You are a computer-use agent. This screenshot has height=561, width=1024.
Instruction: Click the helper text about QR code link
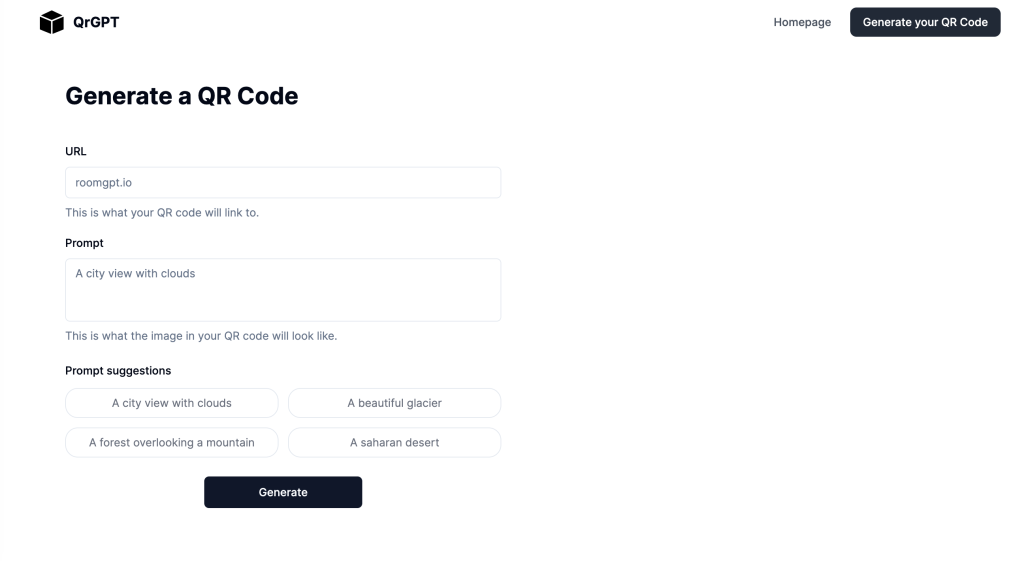click(x=162, y=213)
